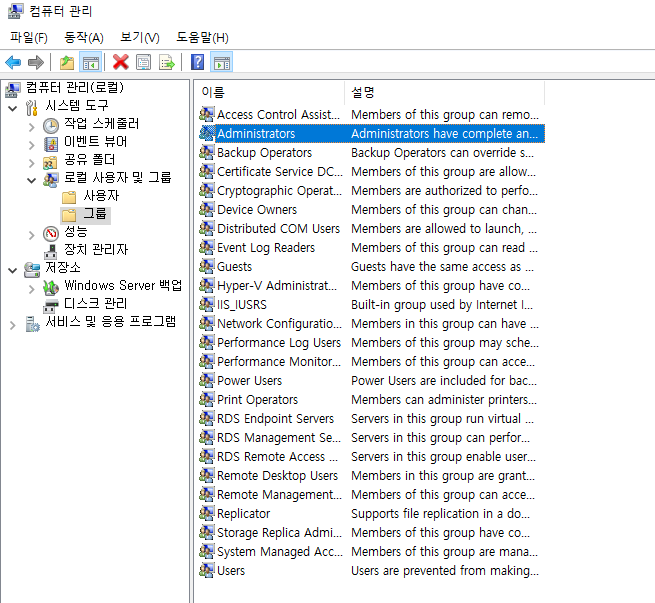655x603 pixels.
Task: Expand the 성능 node
Action: pos(31,235)
